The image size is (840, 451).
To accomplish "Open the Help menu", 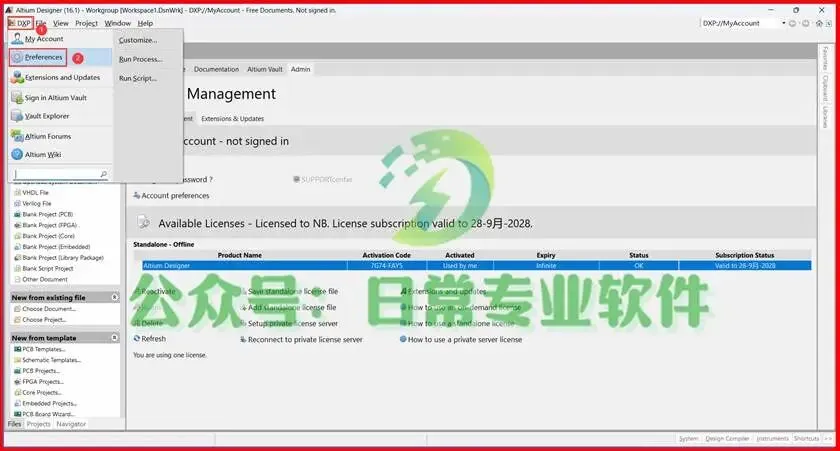I will tap(145, 24).
